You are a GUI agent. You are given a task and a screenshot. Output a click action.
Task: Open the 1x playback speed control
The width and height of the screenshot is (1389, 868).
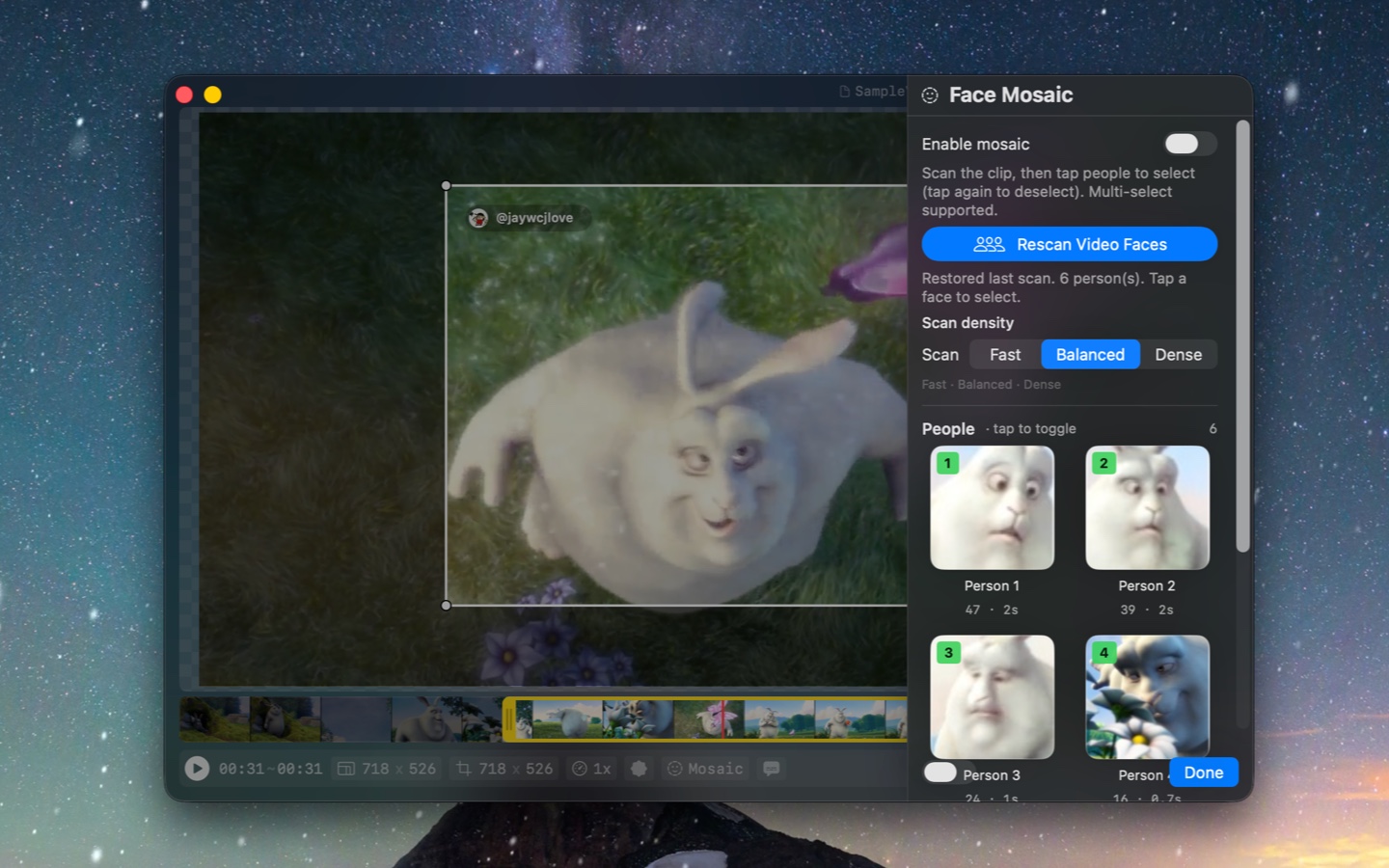(x=591, y=769)
